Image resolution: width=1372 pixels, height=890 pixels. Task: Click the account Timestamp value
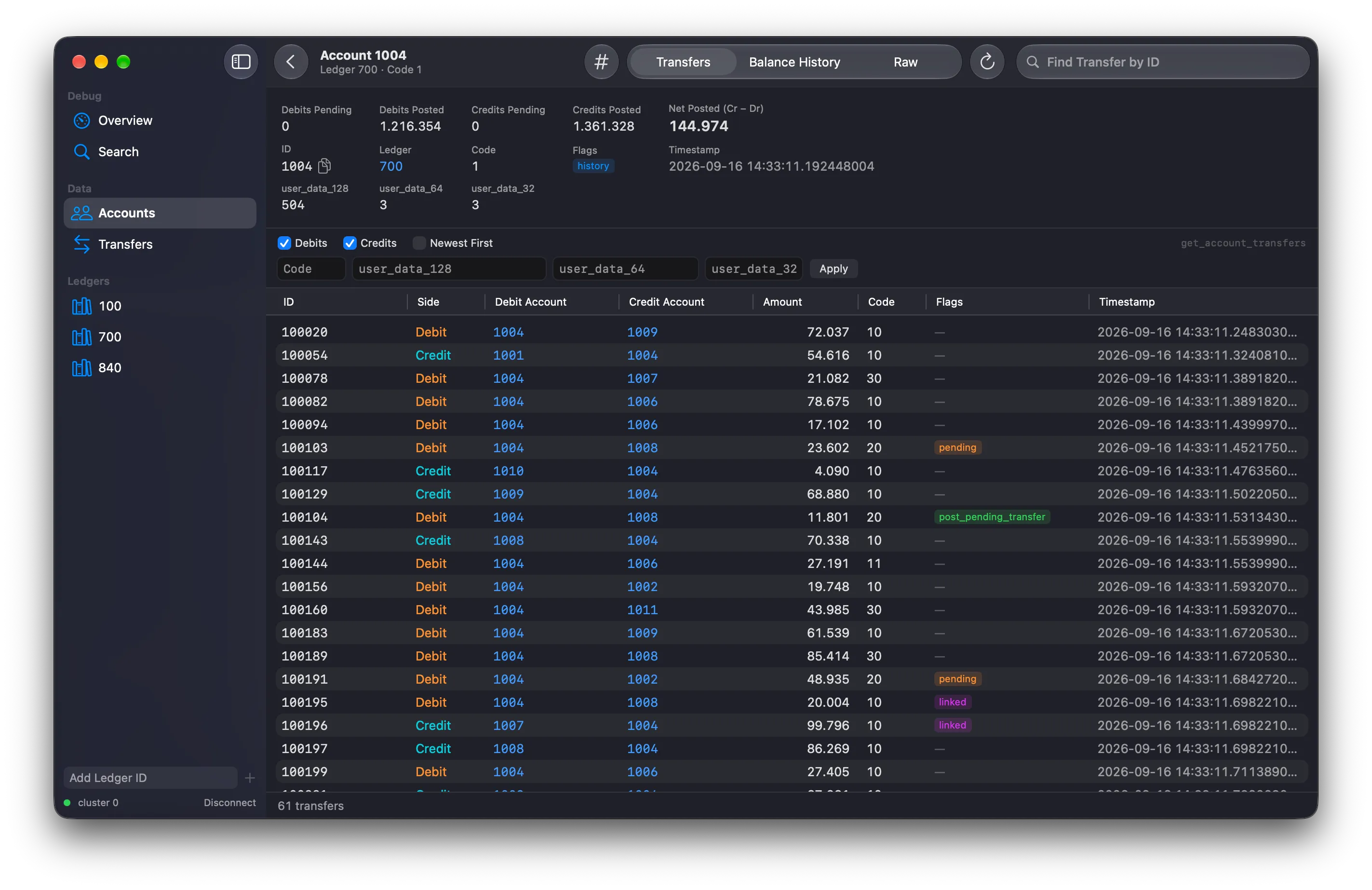pyautogui.click(x=771, y=166)
